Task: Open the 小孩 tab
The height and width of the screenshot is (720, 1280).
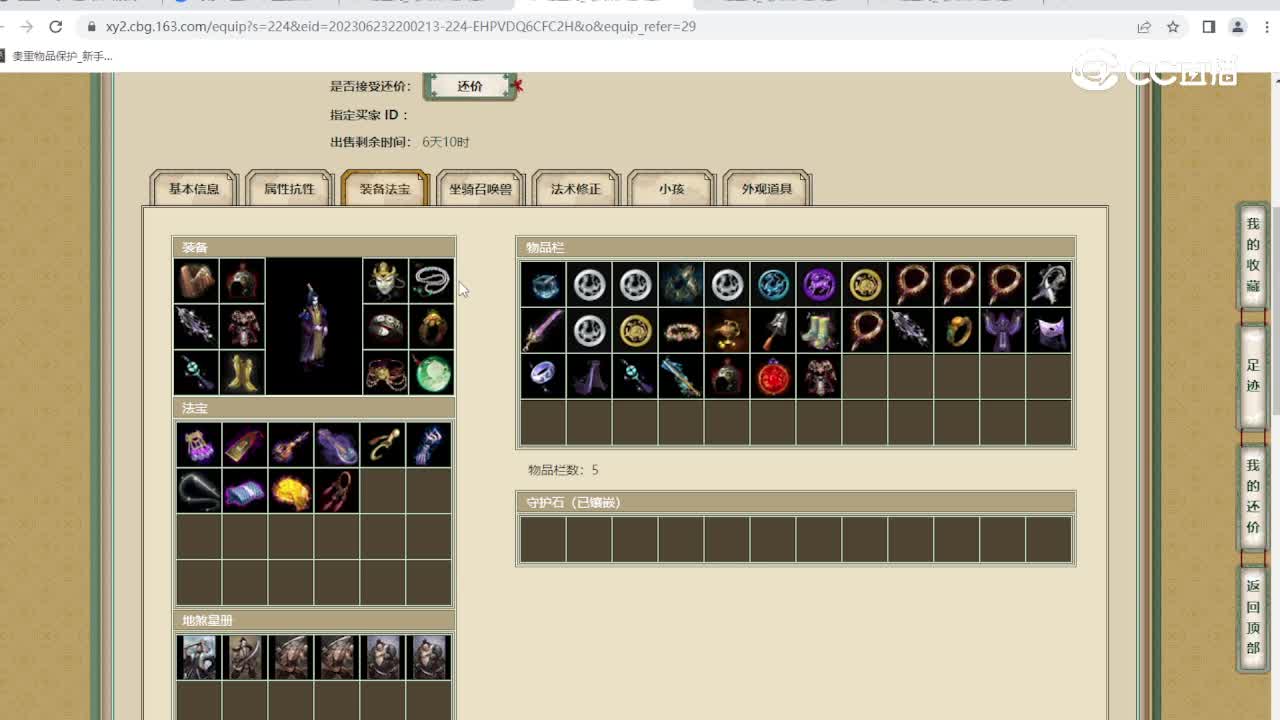Action: [x=671, y=188]
